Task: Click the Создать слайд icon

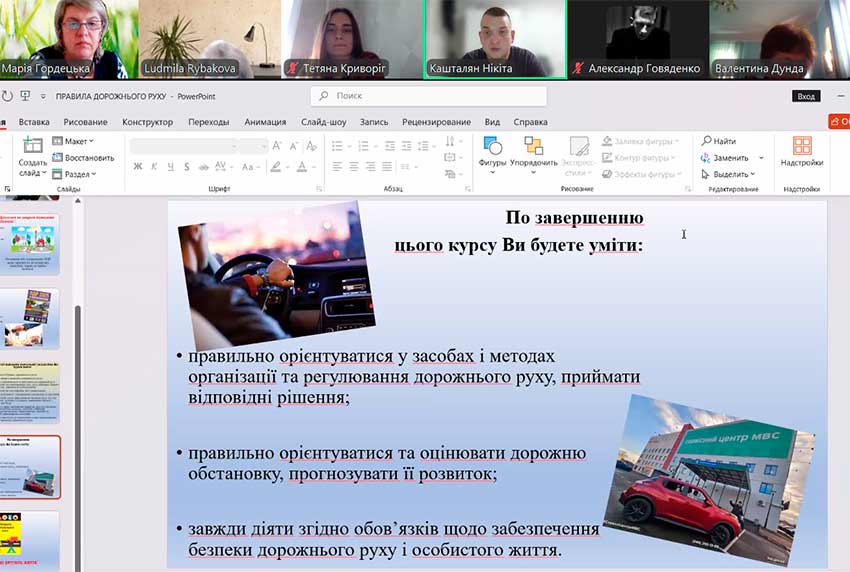Action: coord(32,155)
